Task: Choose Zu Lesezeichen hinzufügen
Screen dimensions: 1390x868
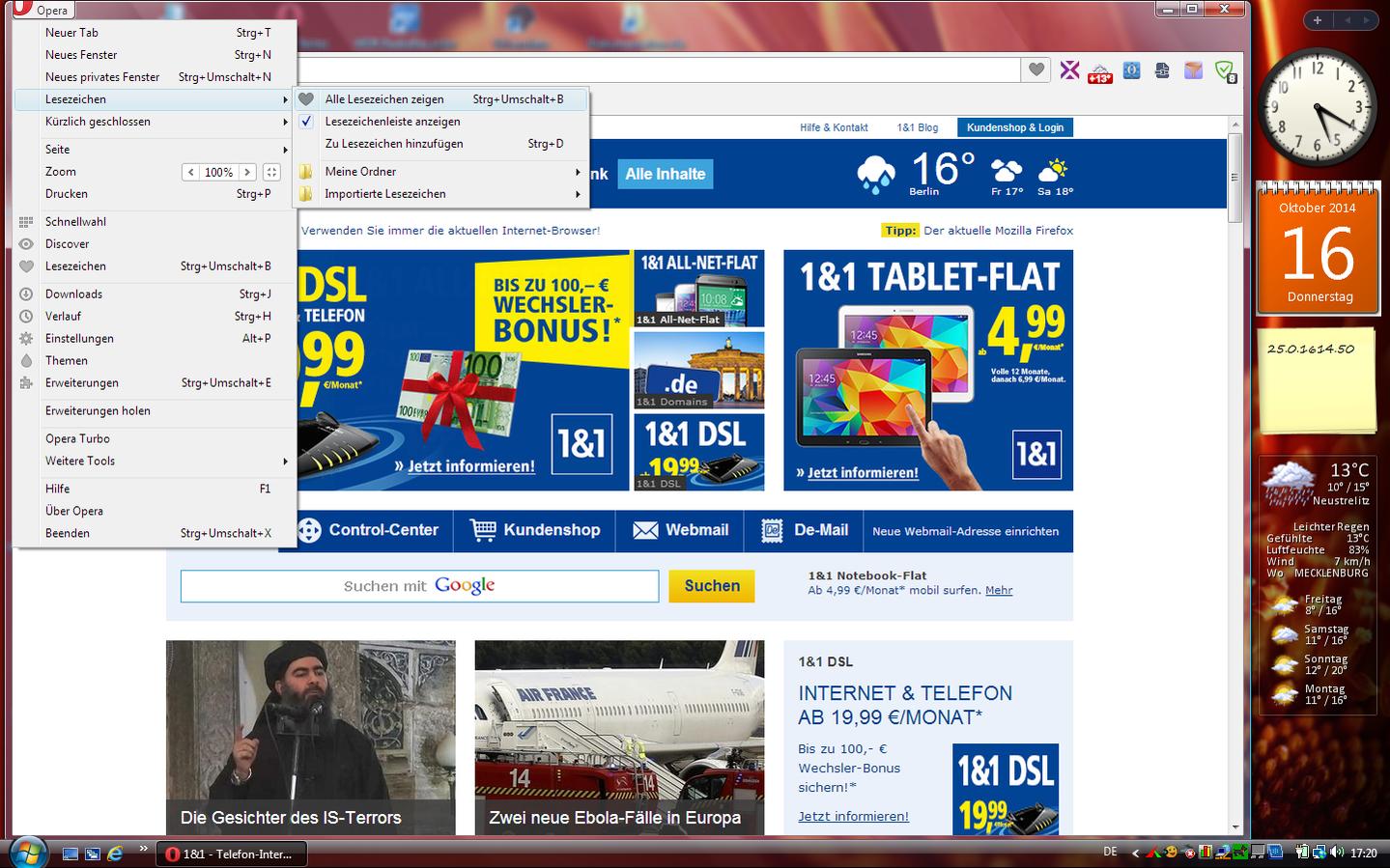Action: [x=441, y=144]
